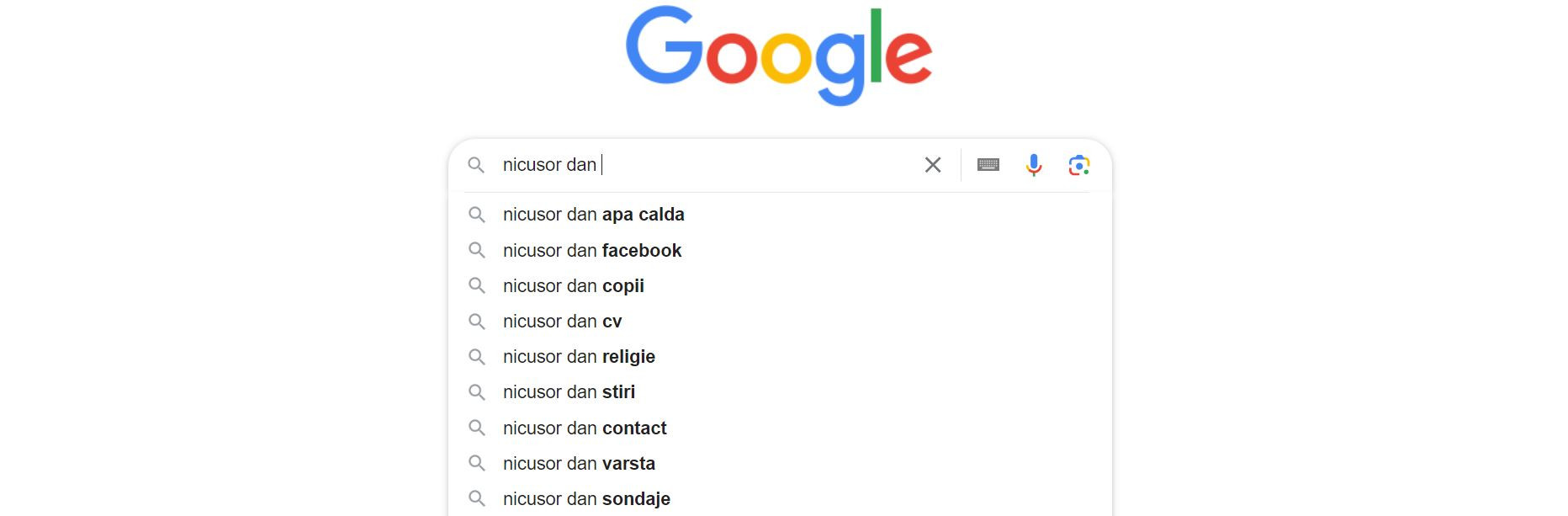
Task: Click the search icon beside 'nicusor dan facebook'
Action: [478, 250]
